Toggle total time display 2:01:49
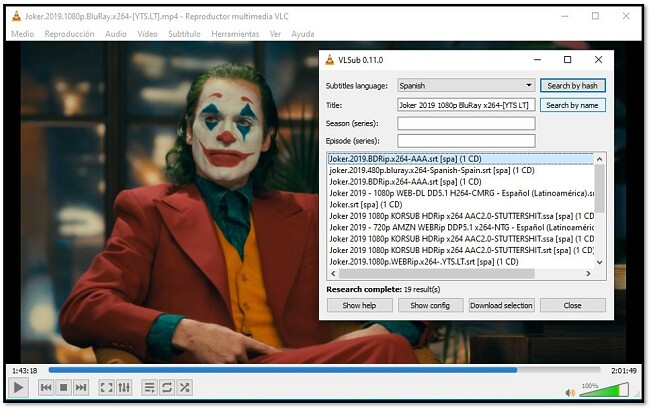The height and width of the screenshot is (408, 650). pos(624,371)
